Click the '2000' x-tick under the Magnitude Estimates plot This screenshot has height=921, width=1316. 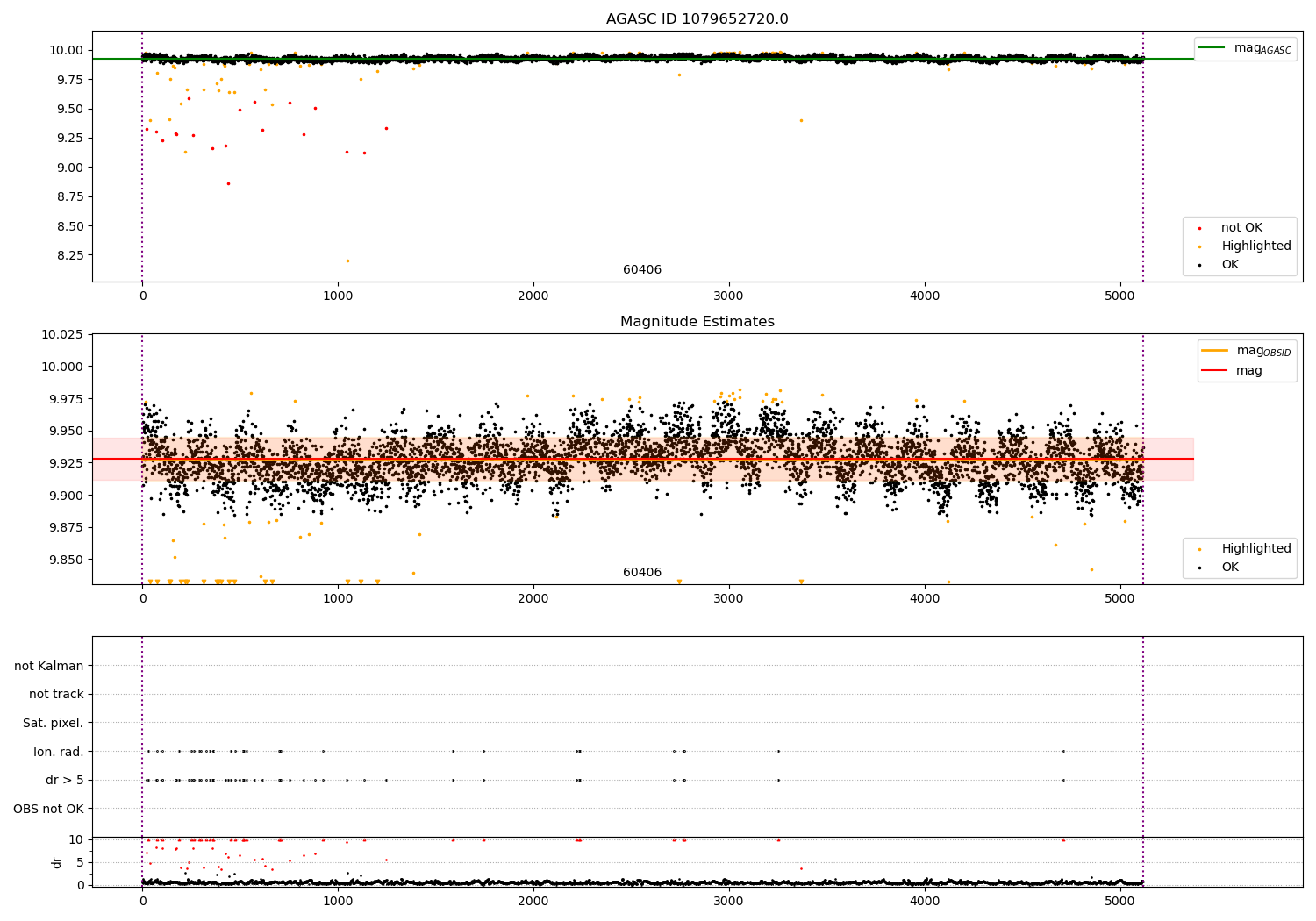tap(533, 599)
